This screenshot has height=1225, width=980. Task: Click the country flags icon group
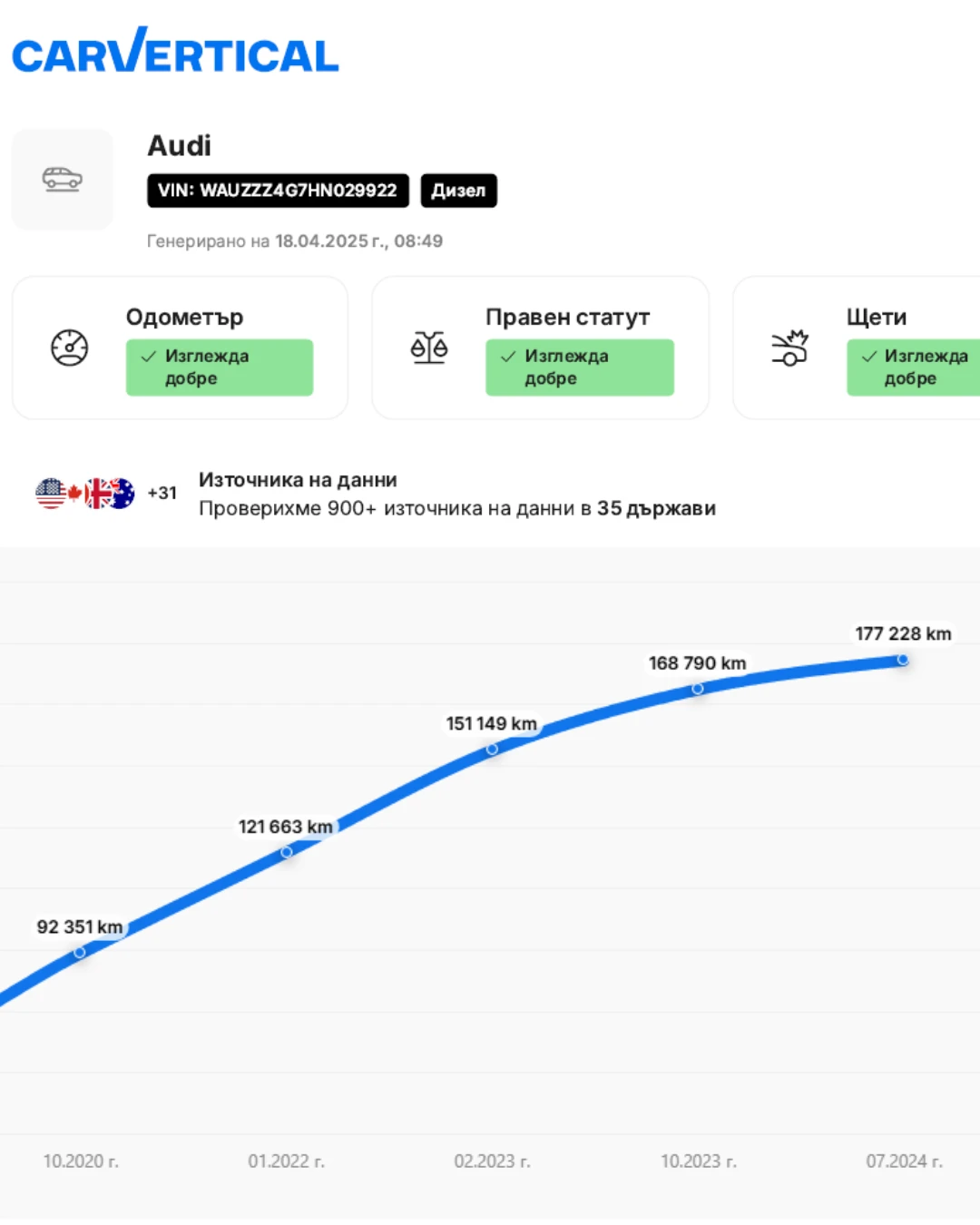(x=85, y=494)
